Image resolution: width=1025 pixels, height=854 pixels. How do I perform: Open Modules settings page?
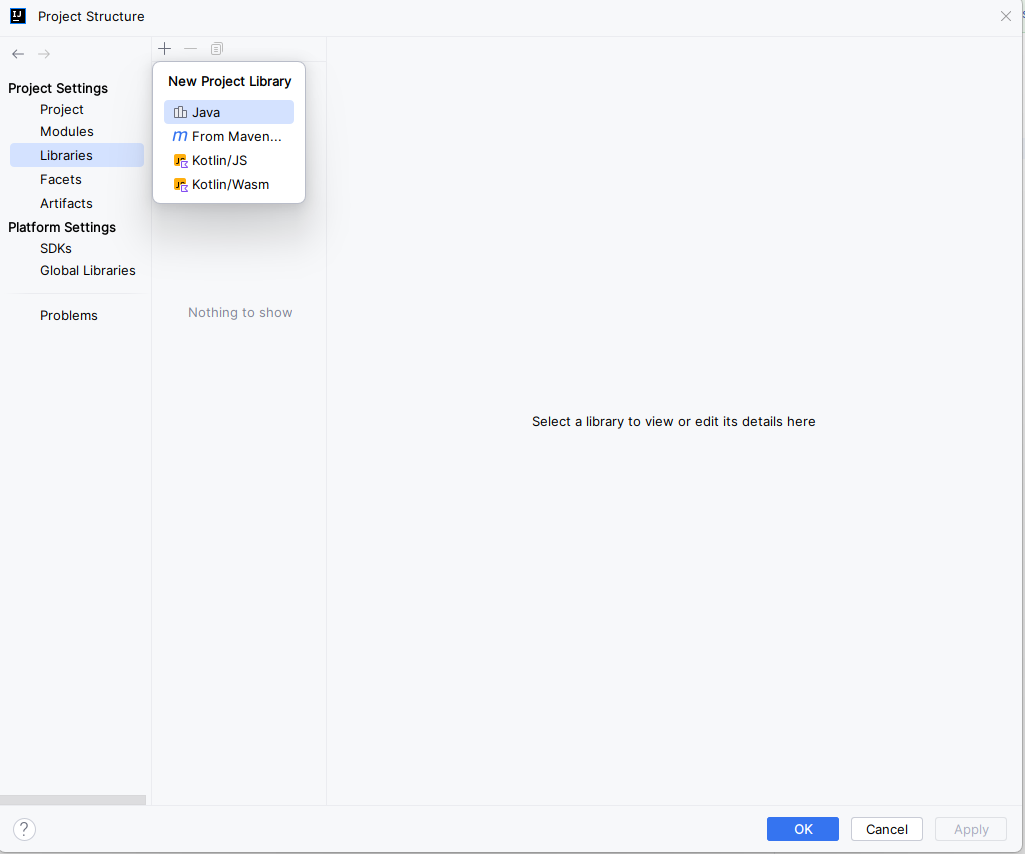click(x=67, y=131)
